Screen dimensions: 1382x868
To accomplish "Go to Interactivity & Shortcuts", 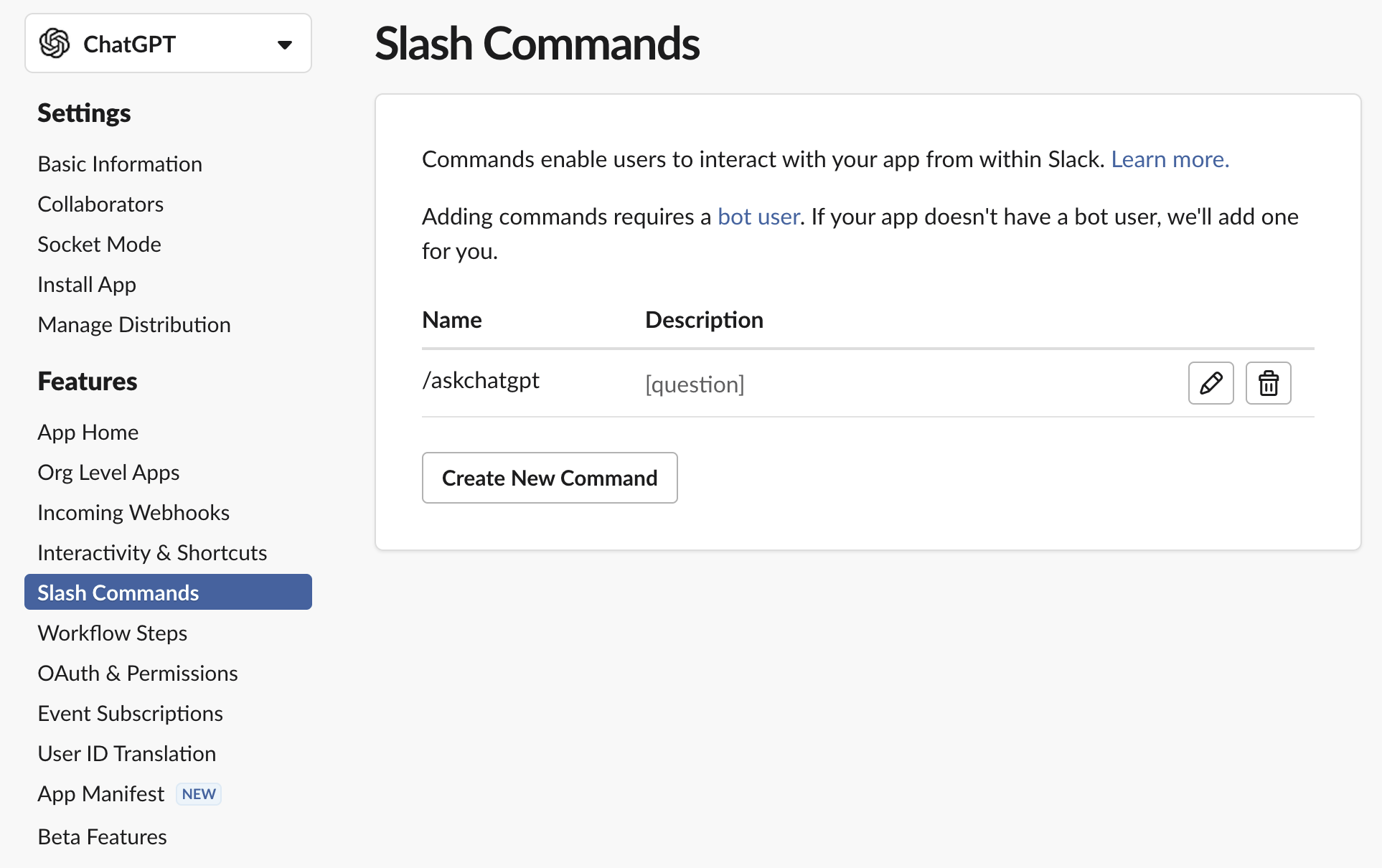I will pos(152,553).
